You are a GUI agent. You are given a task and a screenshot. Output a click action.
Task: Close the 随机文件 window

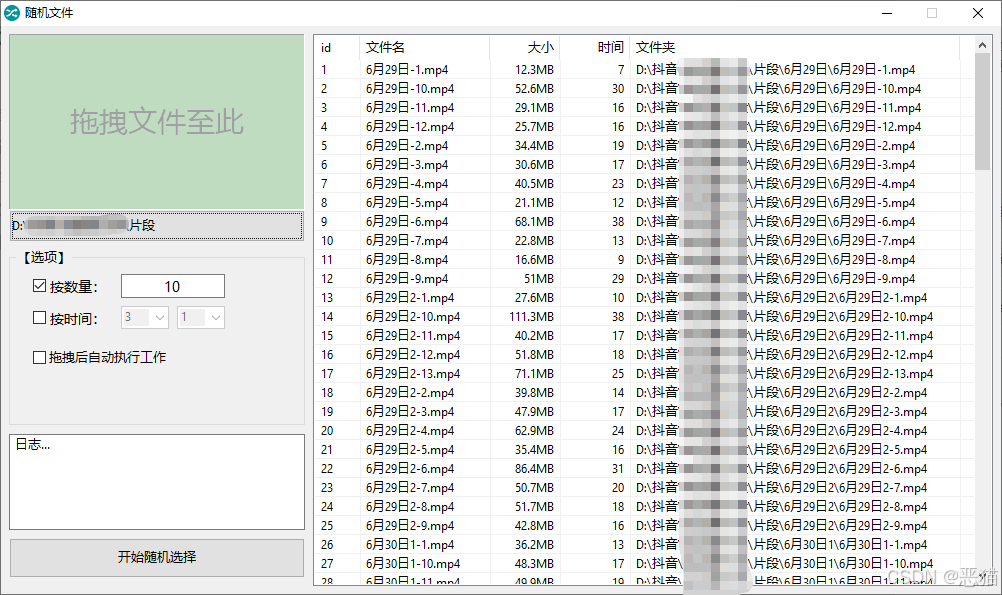pos(978,13)
